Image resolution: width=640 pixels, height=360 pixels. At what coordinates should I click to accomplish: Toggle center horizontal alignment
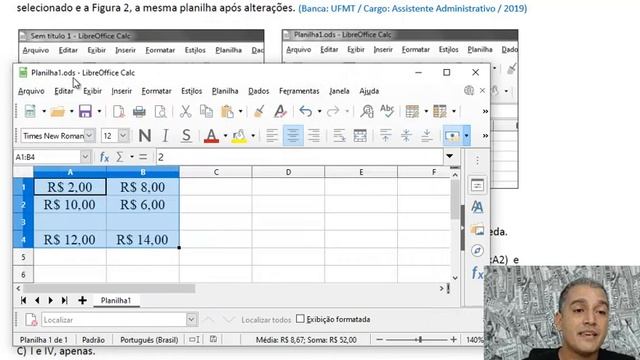[293, 136]
